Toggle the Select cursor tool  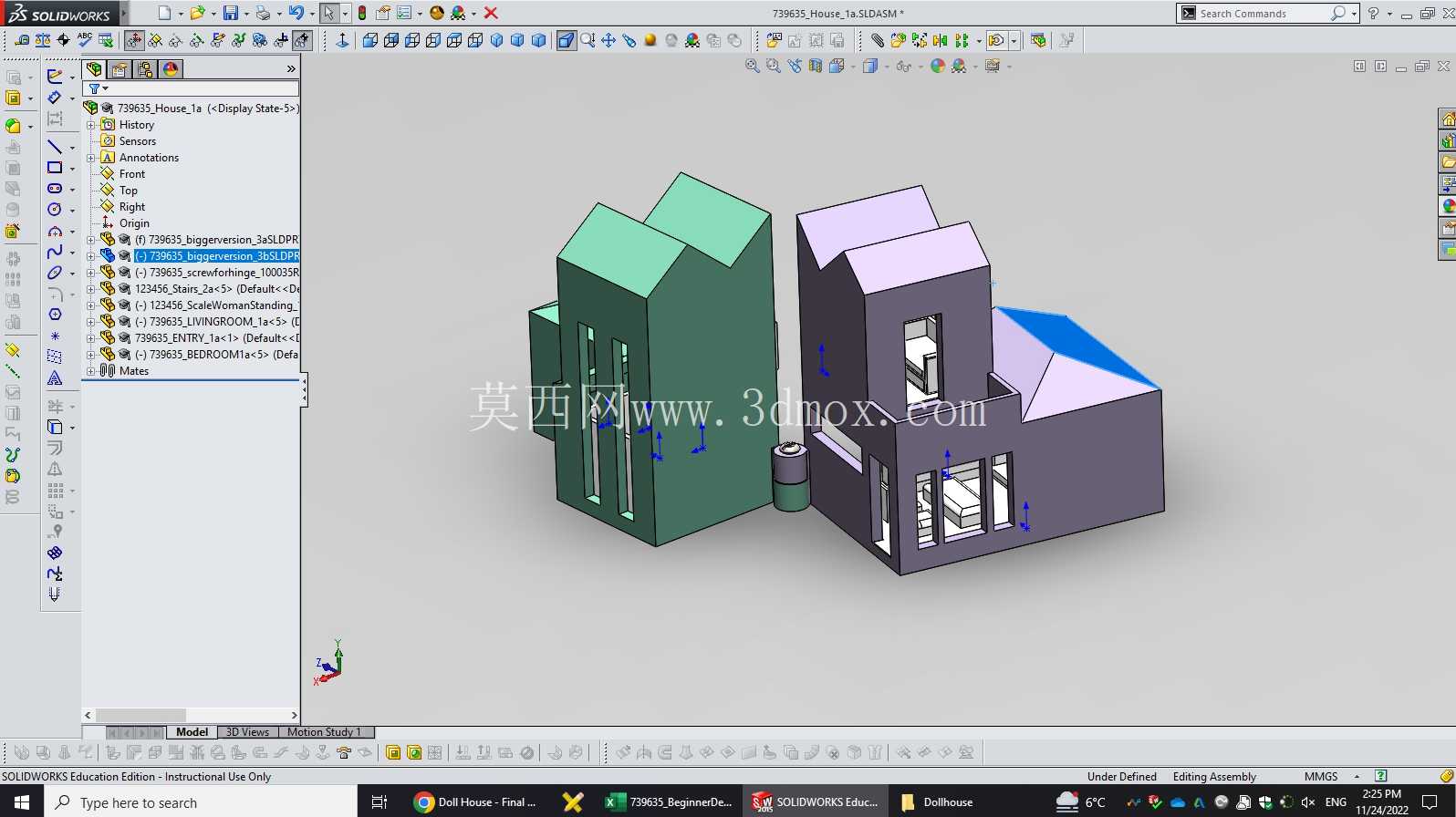(328, 13)
